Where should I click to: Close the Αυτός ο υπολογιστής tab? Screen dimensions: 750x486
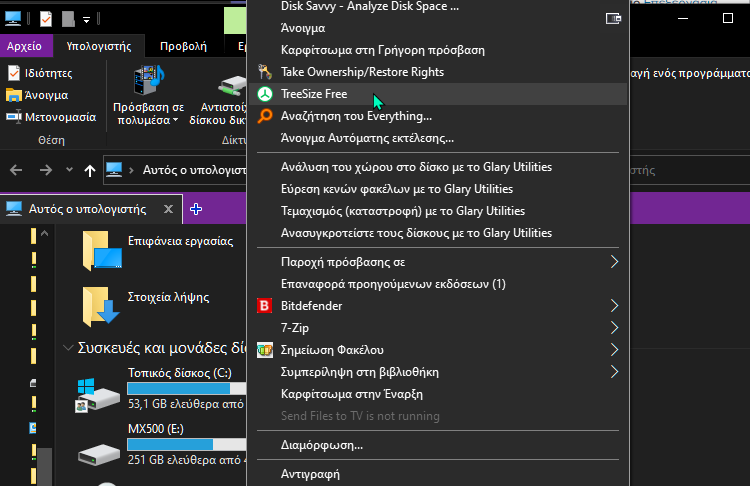point(168,209)
